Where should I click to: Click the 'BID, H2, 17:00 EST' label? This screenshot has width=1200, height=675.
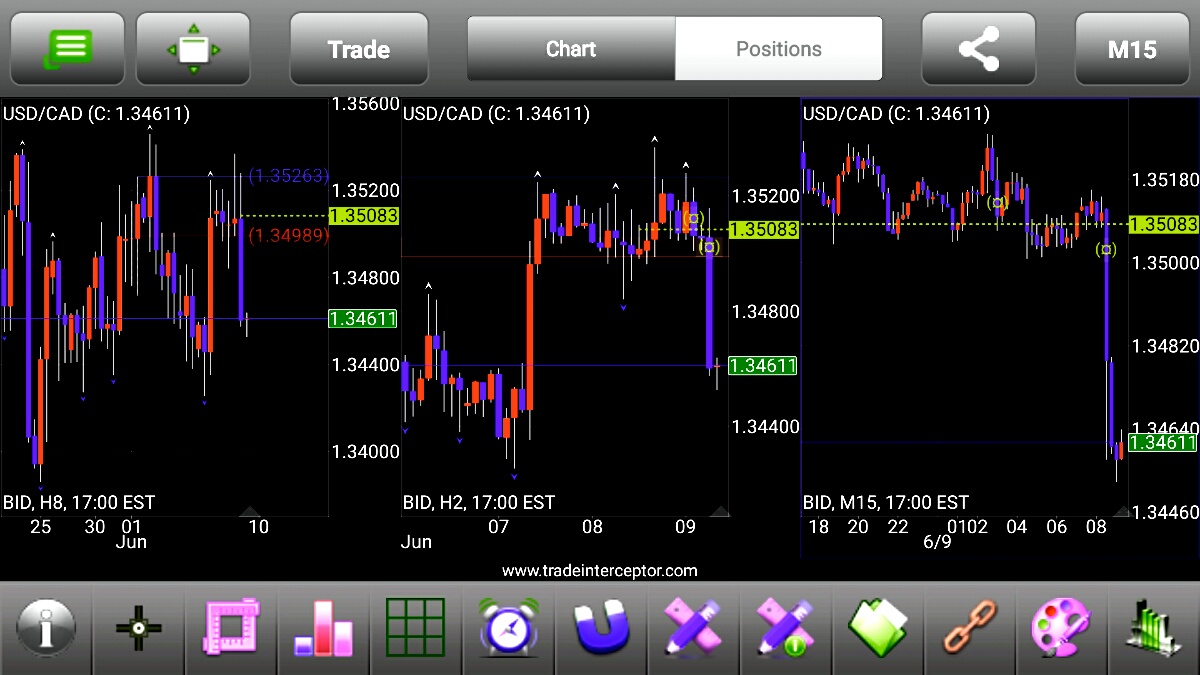[x=479, y=502]
